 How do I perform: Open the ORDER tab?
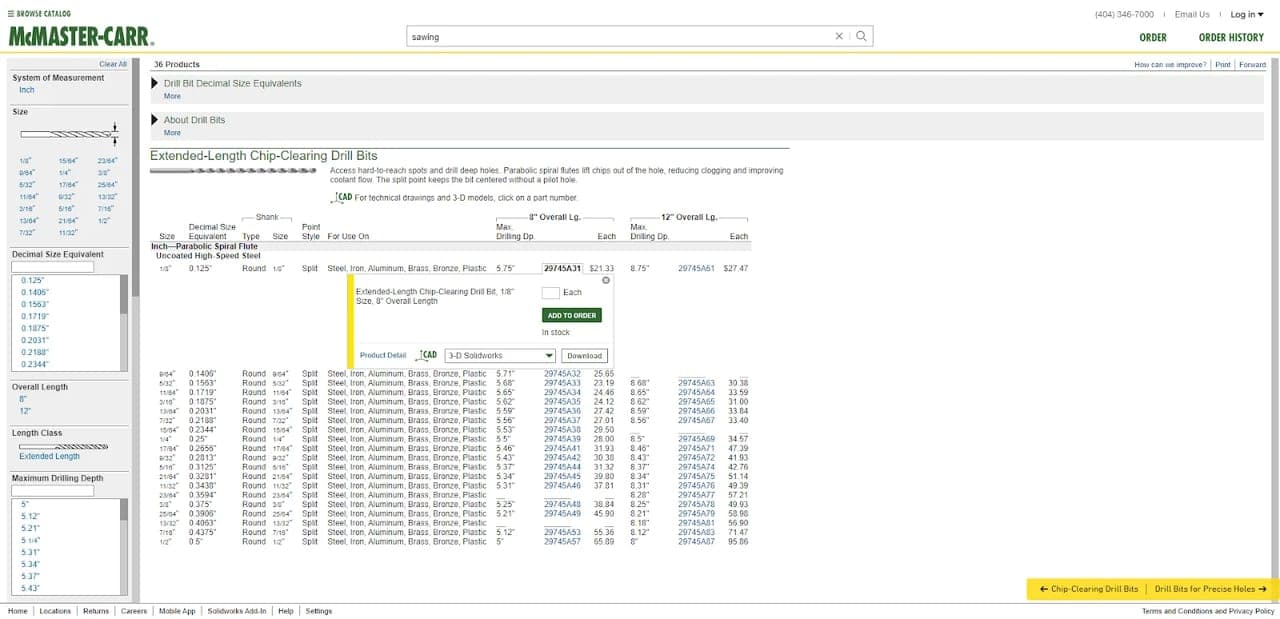tap(1153, 37)
